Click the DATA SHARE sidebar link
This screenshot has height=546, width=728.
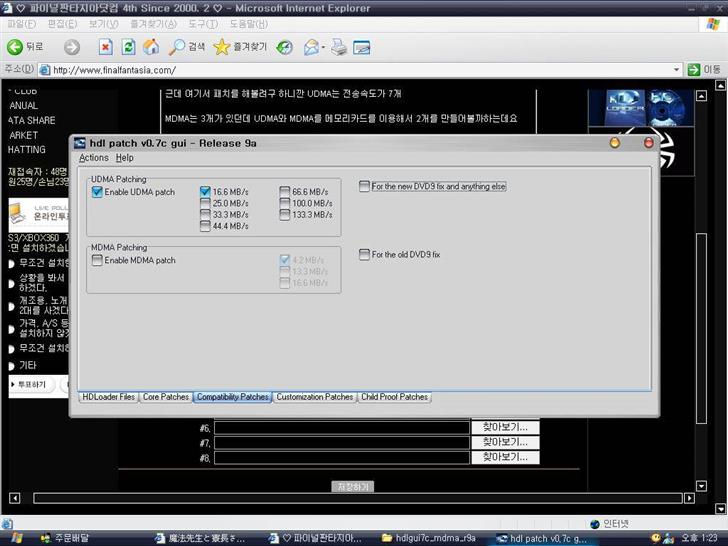coord(32,120)
